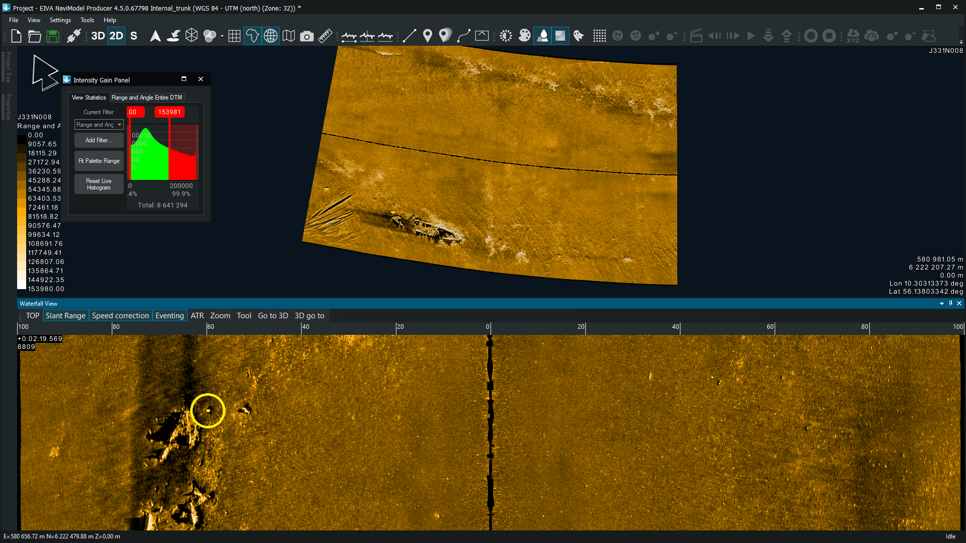966x543 pixels.
Task: Click the Fit Palette Range button
Action: pos(98,161)
